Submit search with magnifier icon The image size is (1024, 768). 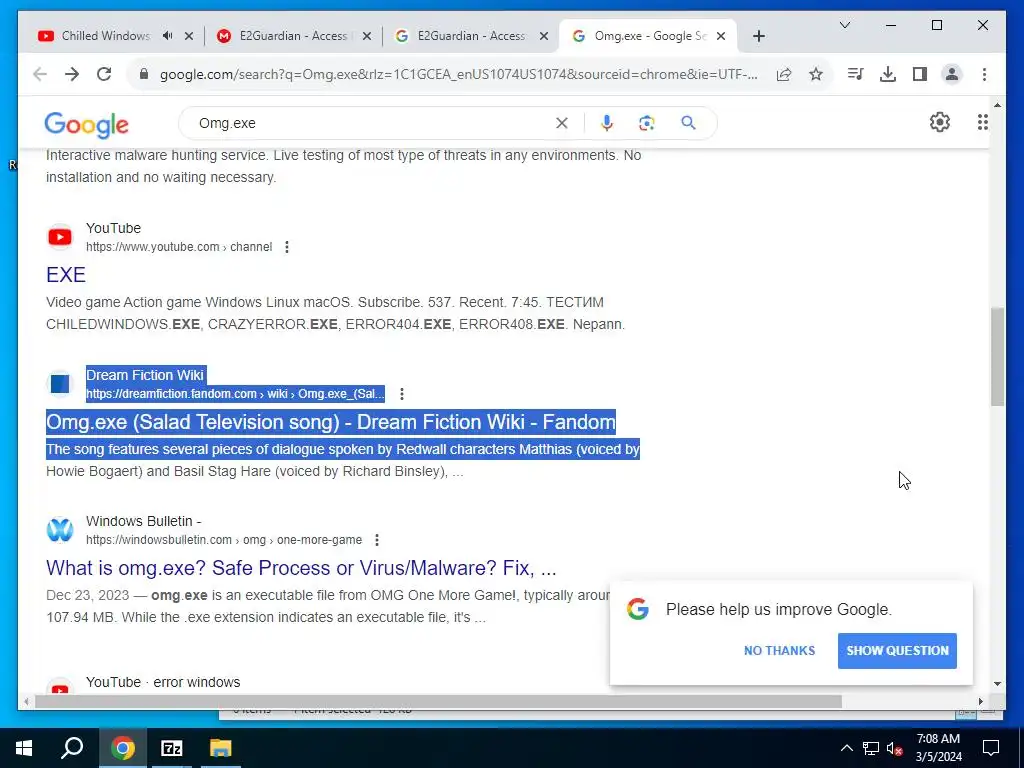pos(688,123)
